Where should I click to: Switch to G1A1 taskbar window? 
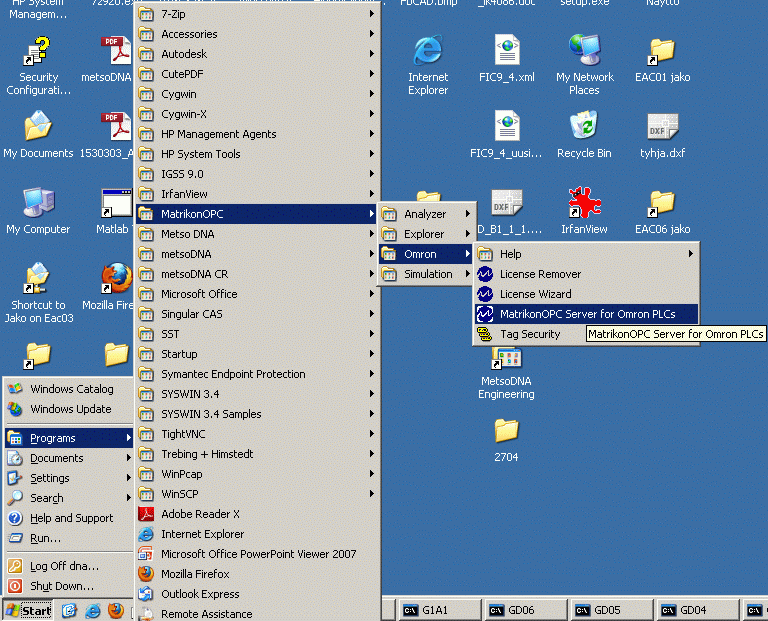[x=439, y=610]
